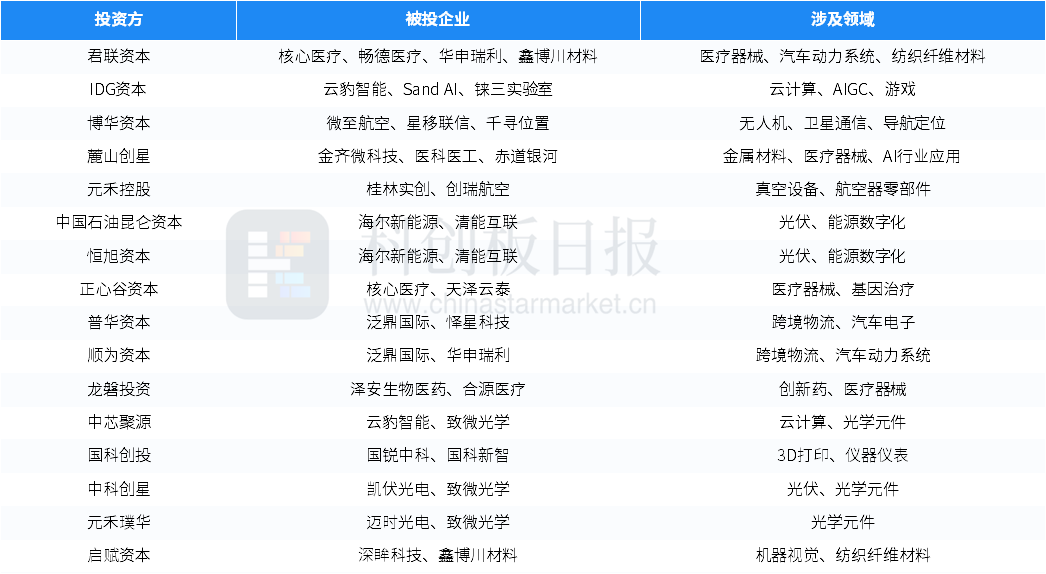Viewport: 1046px width, 574px height.
Task: Click the field cell 跨境物流、汽车动力系统
Action: click(x=843, y=356)
